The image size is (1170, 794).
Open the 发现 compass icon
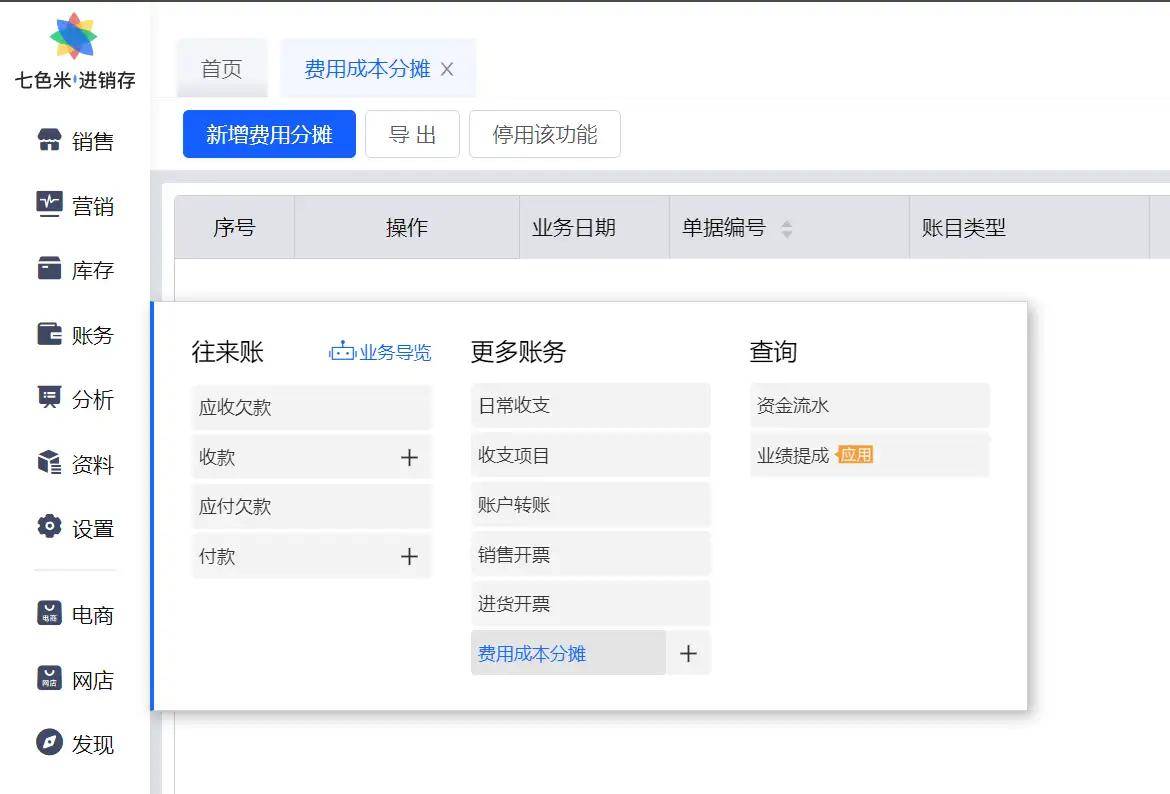[x=49, y=743]
